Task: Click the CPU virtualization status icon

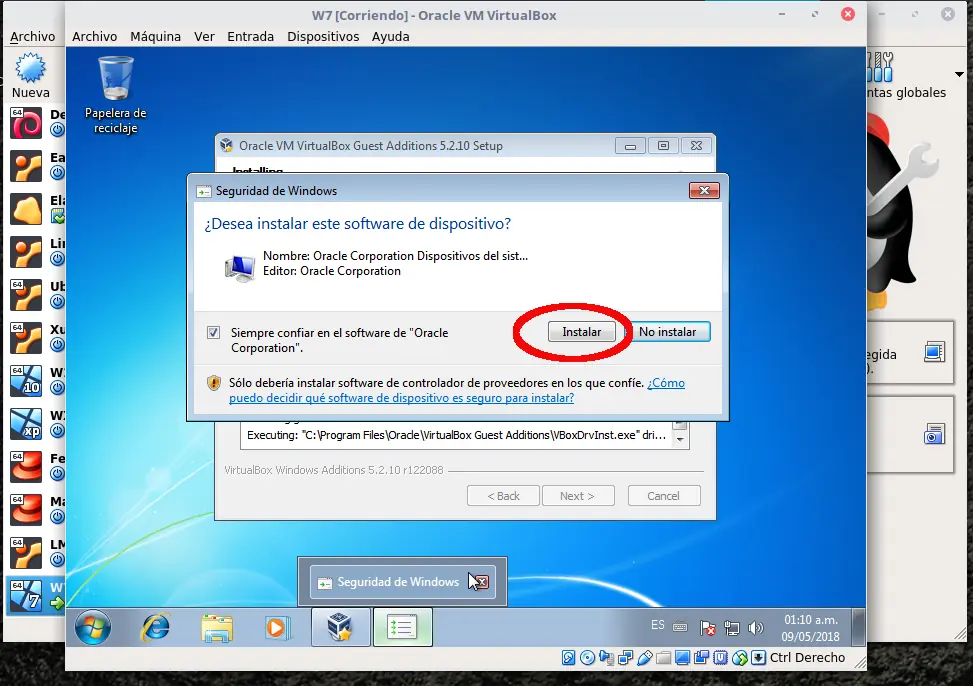Action: [720, 657]
